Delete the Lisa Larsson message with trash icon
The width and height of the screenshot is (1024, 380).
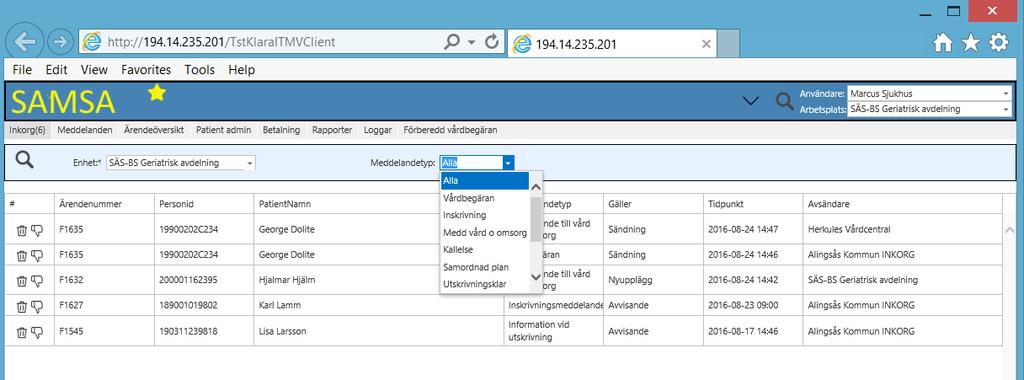[x=22, y=332]
